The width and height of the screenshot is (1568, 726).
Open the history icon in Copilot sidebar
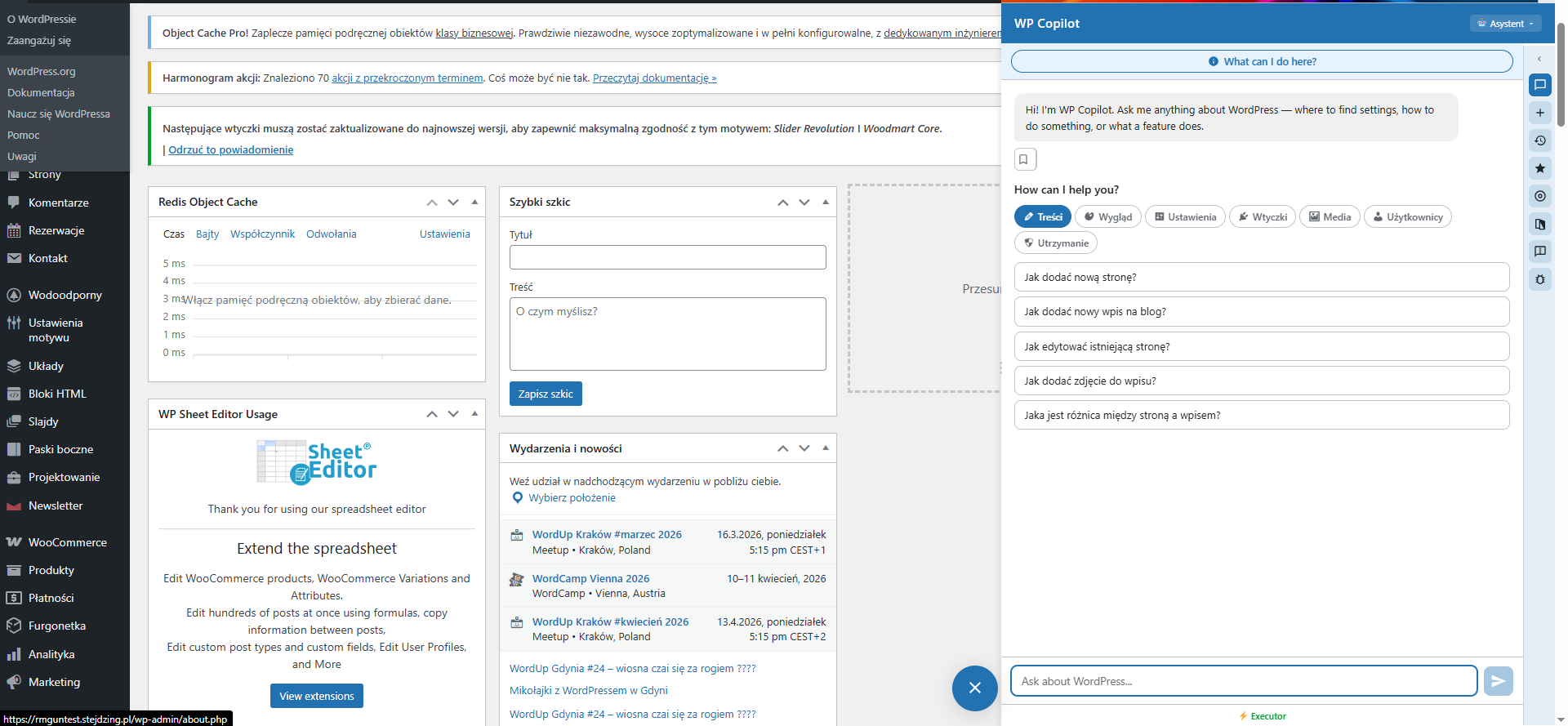pyautogui.click(x=1539, y=140)
